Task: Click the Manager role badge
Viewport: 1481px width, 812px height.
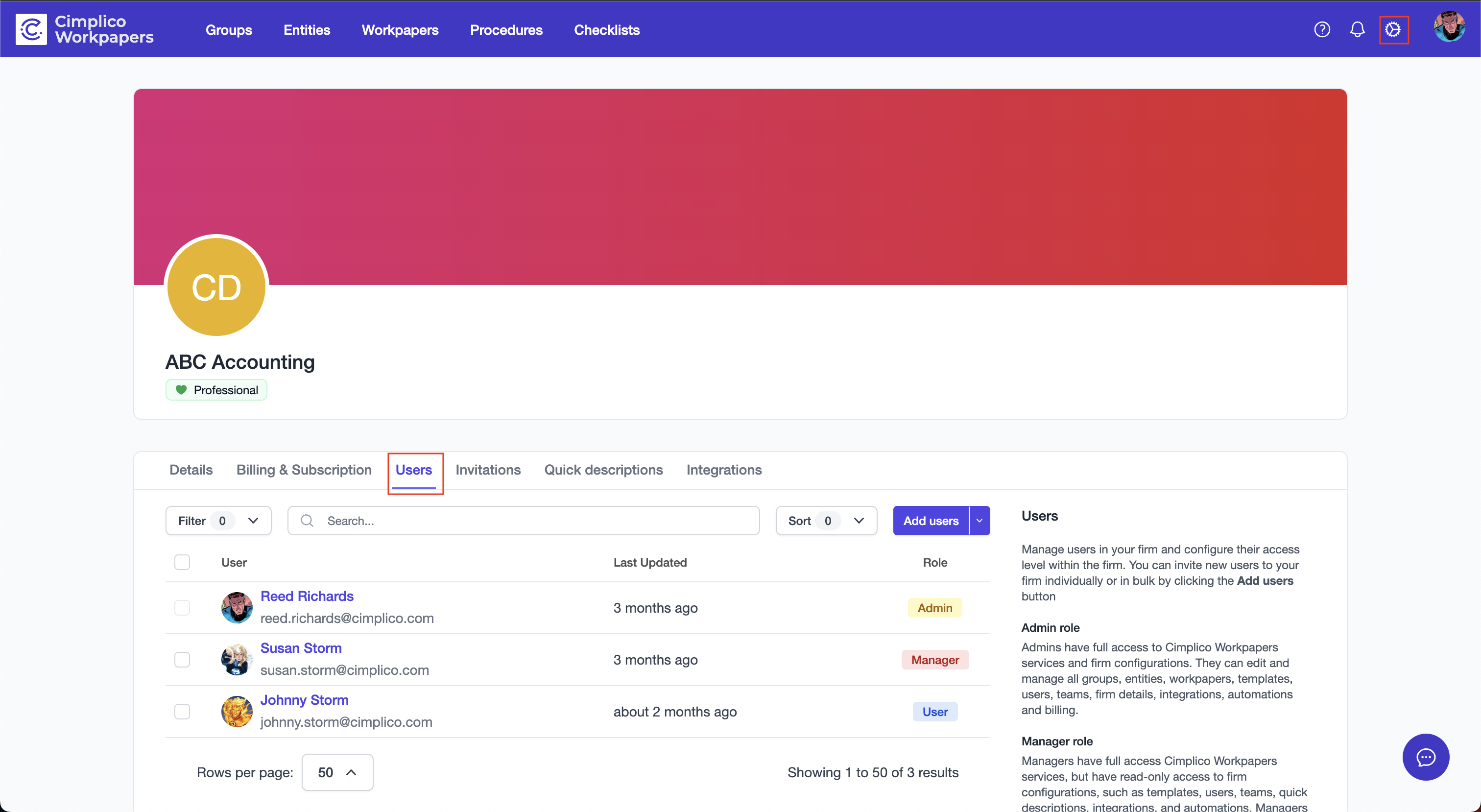Action: click(935, 659)
